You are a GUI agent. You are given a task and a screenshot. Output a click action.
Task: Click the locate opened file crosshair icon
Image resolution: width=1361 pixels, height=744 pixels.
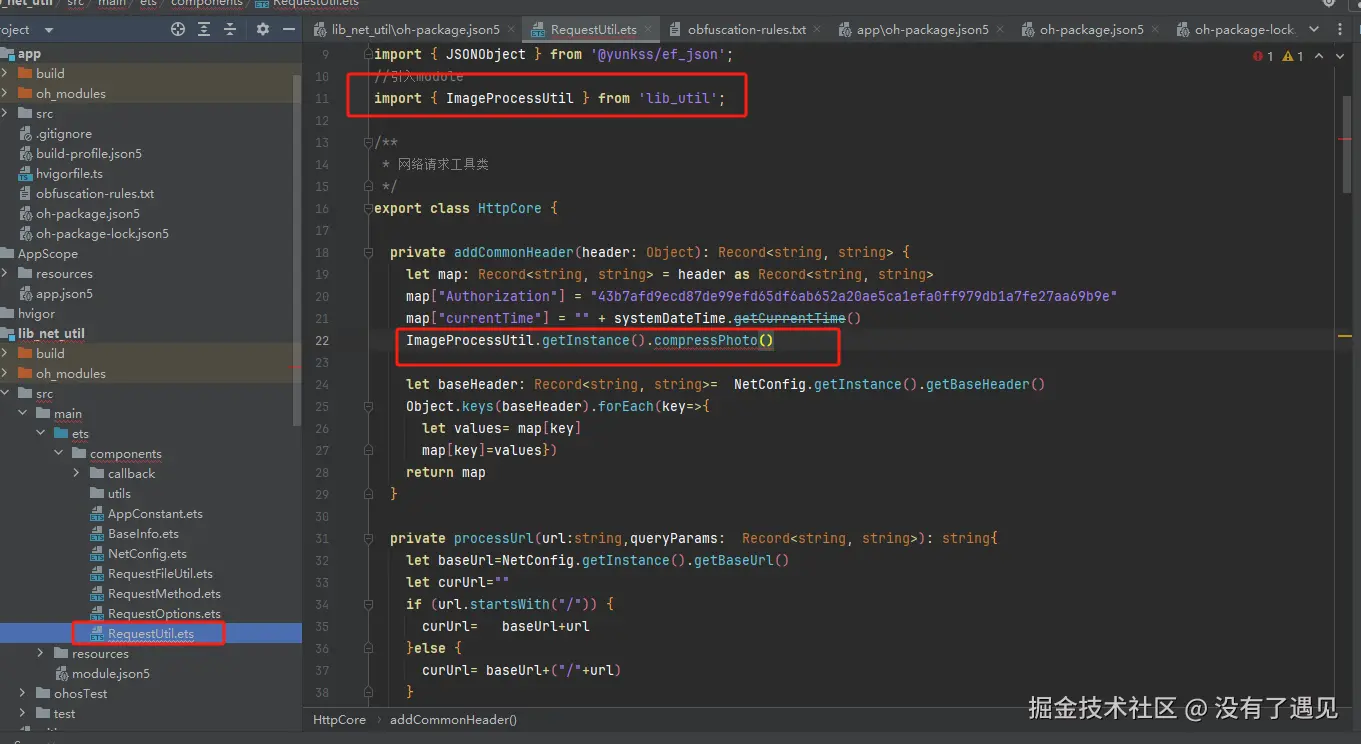178,29
